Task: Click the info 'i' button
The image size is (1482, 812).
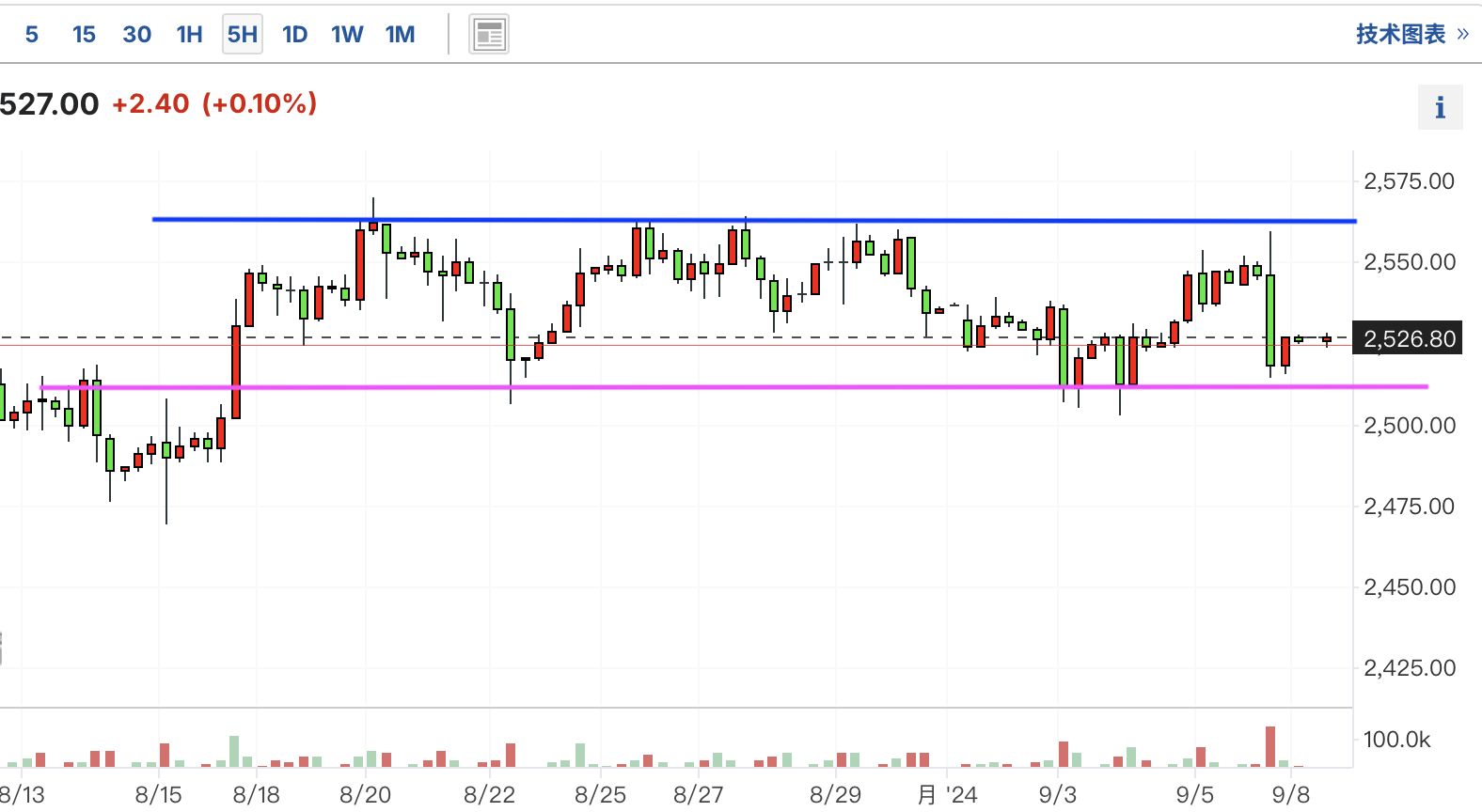Action: (1440, 107)
